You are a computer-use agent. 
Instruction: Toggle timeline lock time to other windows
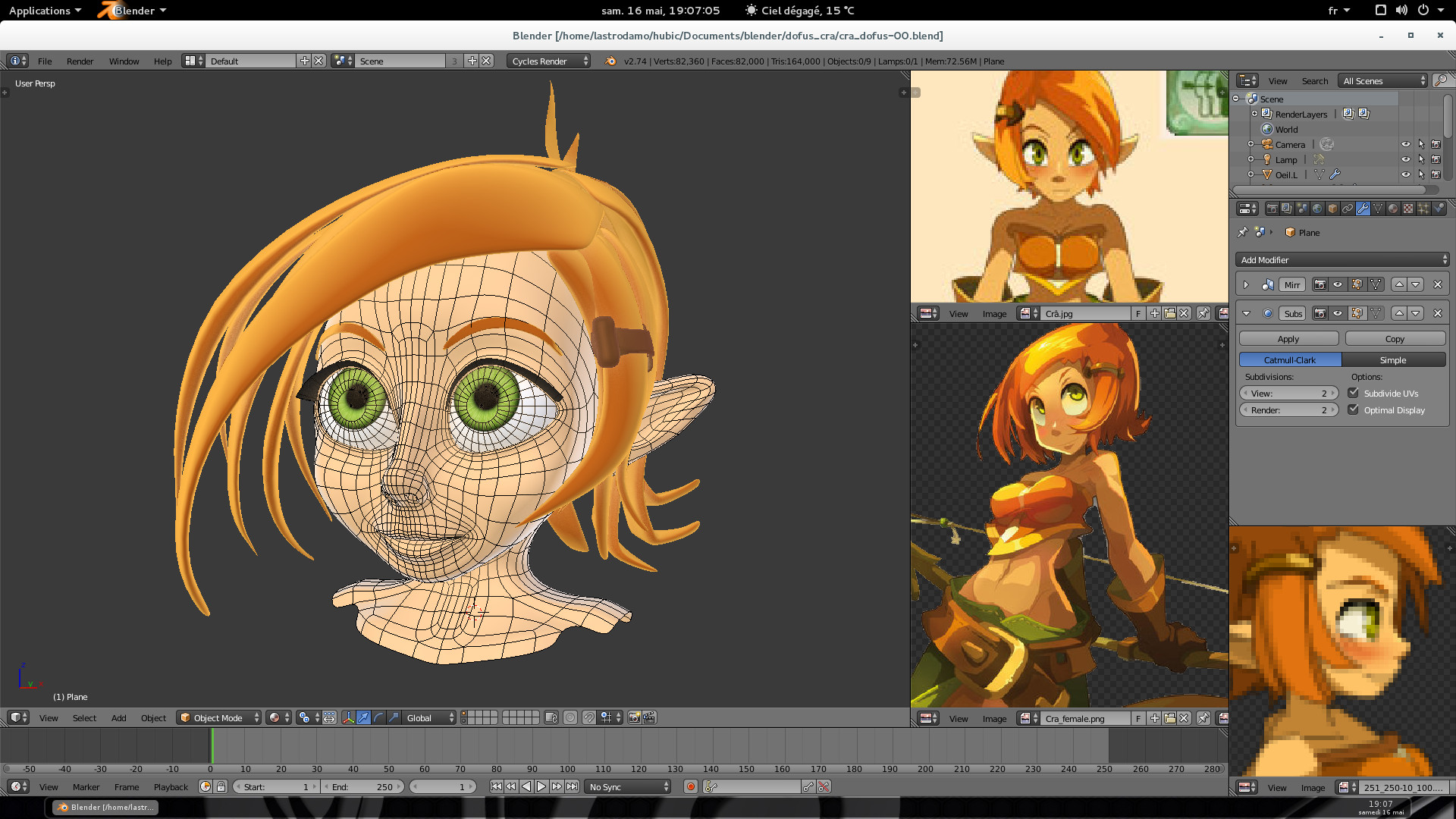tap(221, 786)
